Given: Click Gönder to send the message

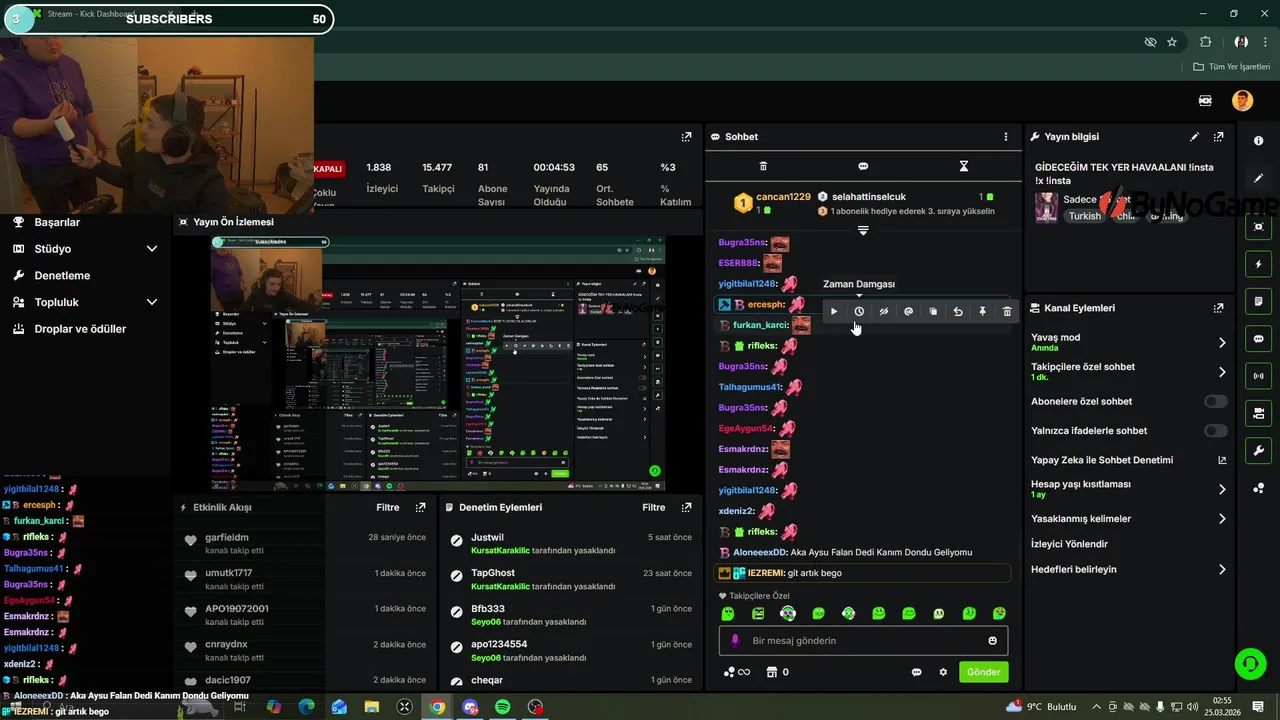Looking at the screenshot, I should (x=983, y=672).
